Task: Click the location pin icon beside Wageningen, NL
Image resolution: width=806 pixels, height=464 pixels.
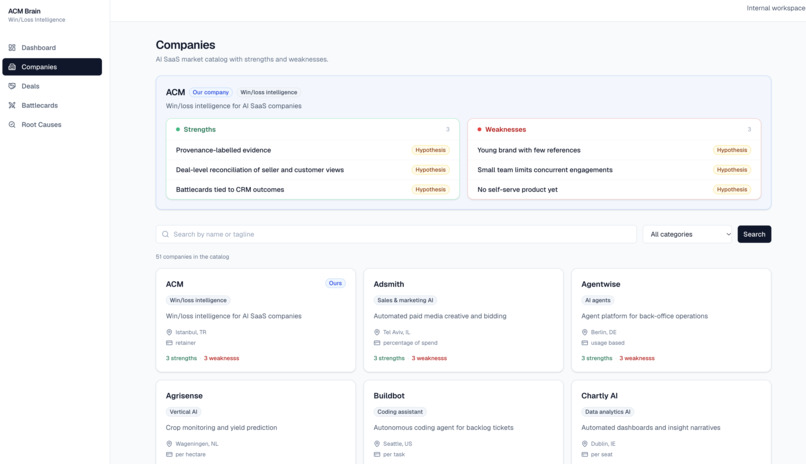Action: [x=169, y=443]
